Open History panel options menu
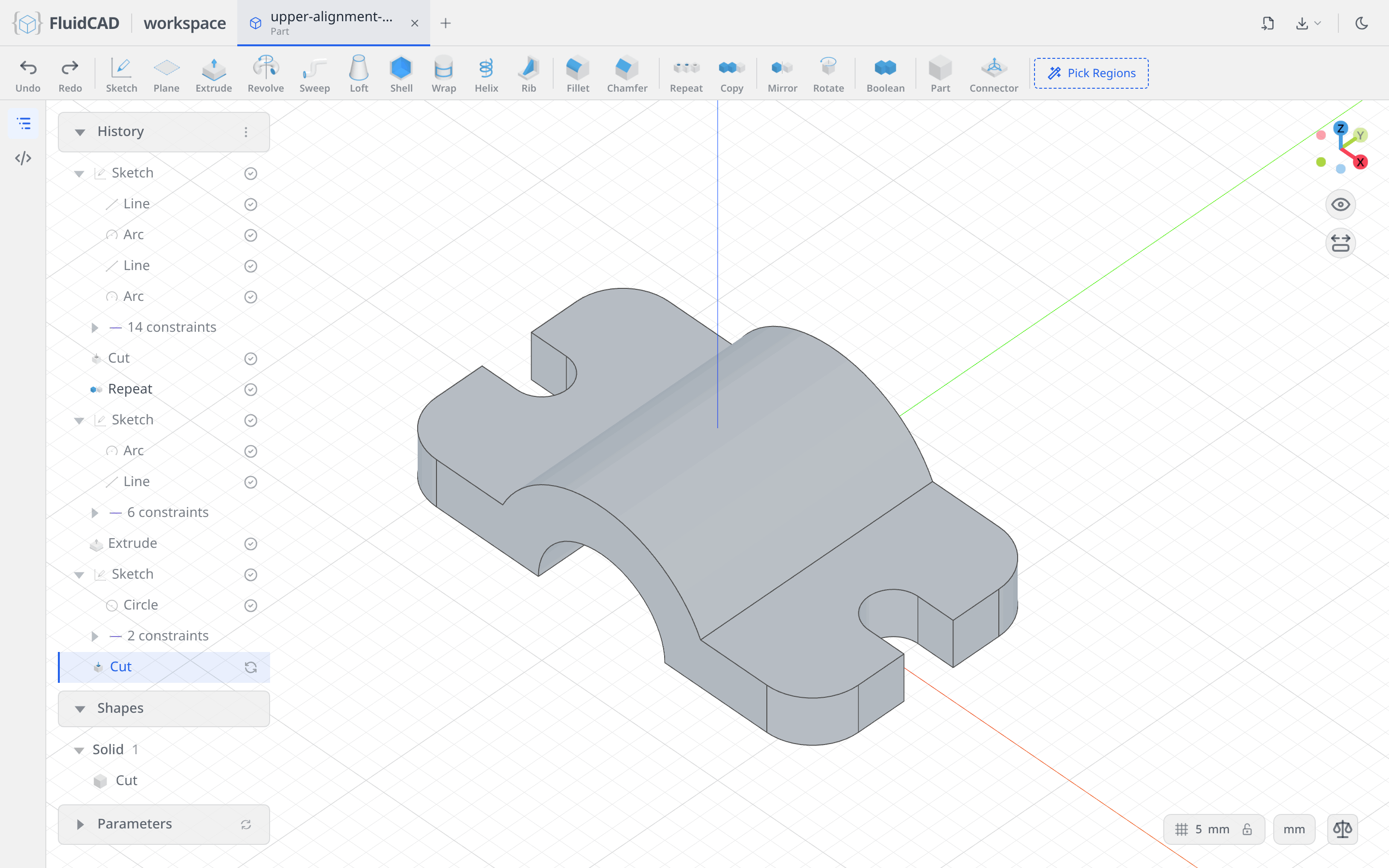 [x=245, y=132]
